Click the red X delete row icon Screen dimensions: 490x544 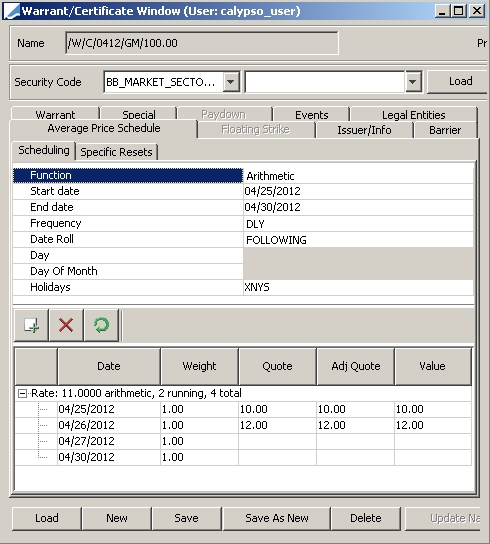(66, 325)
